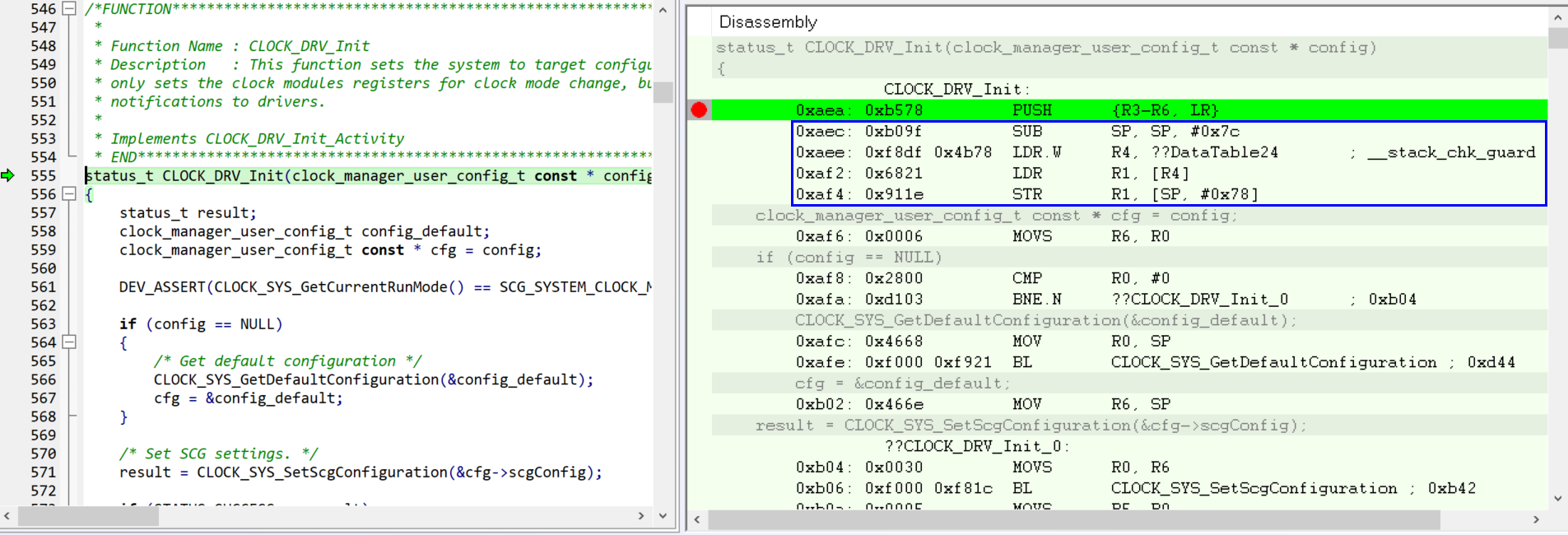The image size is (1568, 535).
Task: Collapse the function body fold at line 556
Action: click(70, 194)
